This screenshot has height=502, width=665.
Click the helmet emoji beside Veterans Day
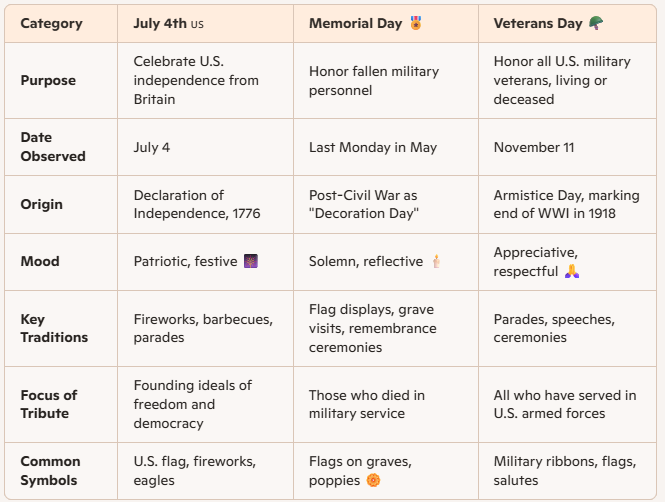click(596, 23)
